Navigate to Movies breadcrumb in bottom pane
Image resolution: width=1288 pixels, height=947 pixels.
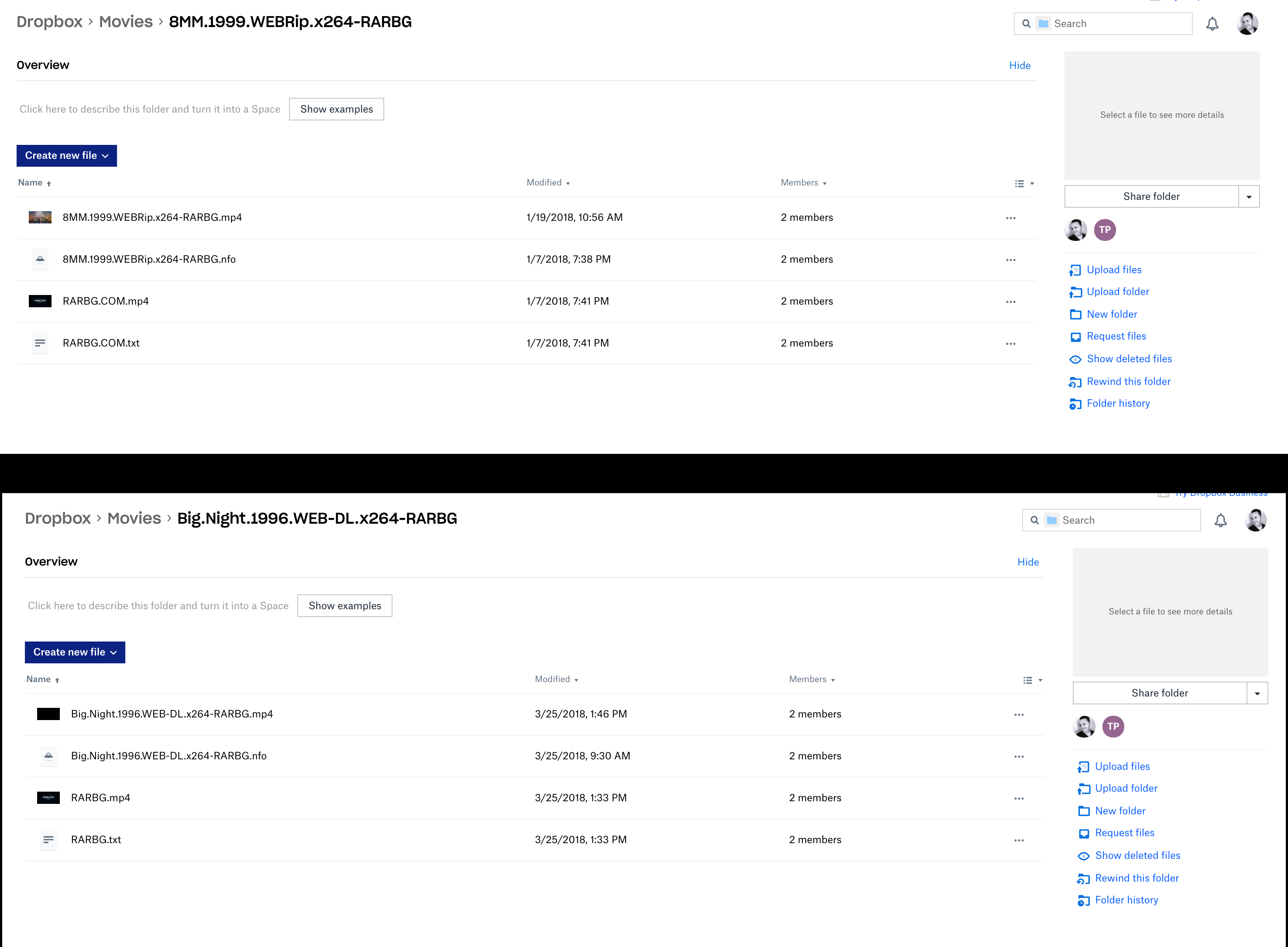coord(134,518)
